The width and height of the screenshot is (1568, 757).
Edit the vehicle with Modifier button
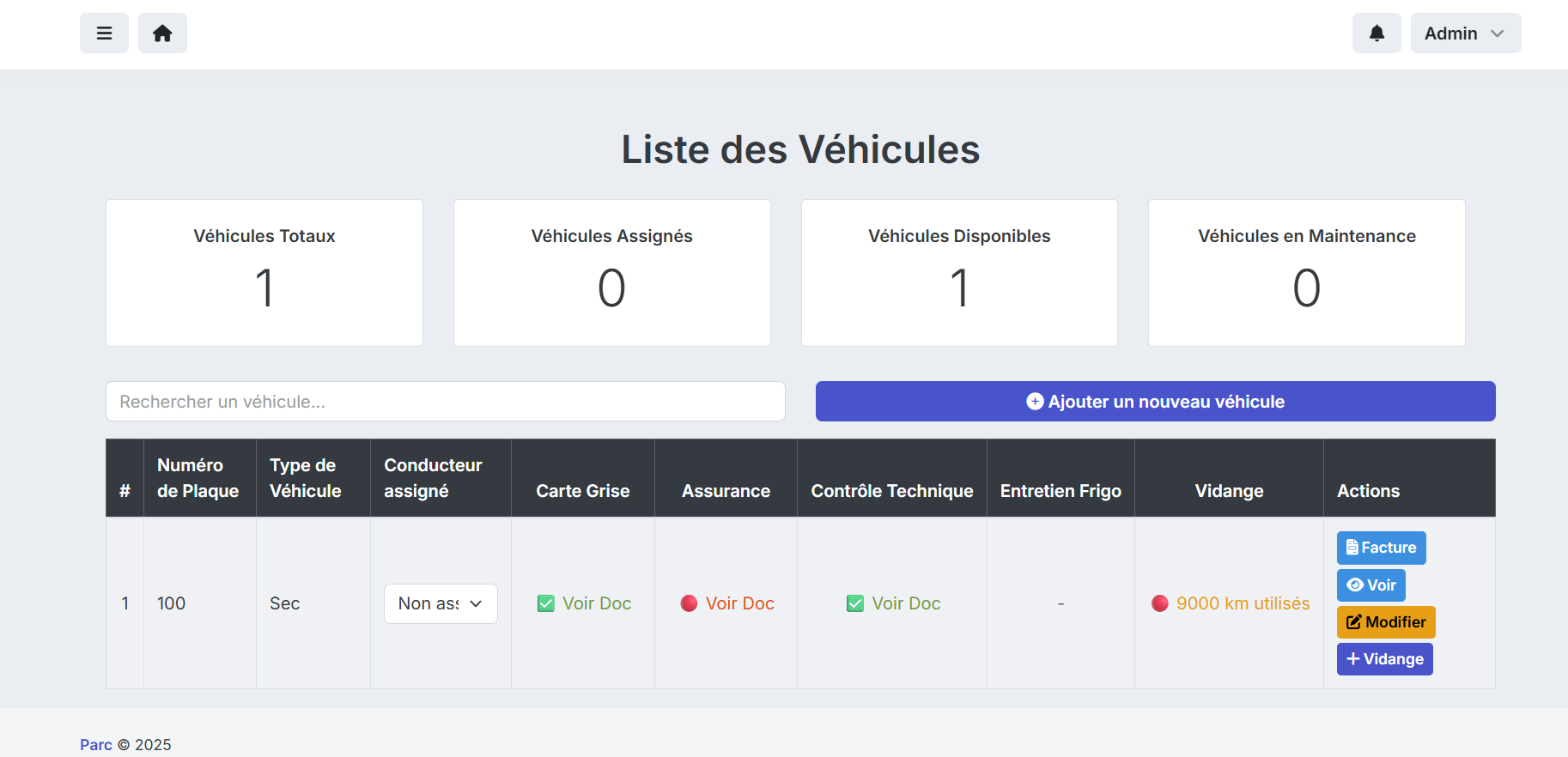click(1385, 622)
